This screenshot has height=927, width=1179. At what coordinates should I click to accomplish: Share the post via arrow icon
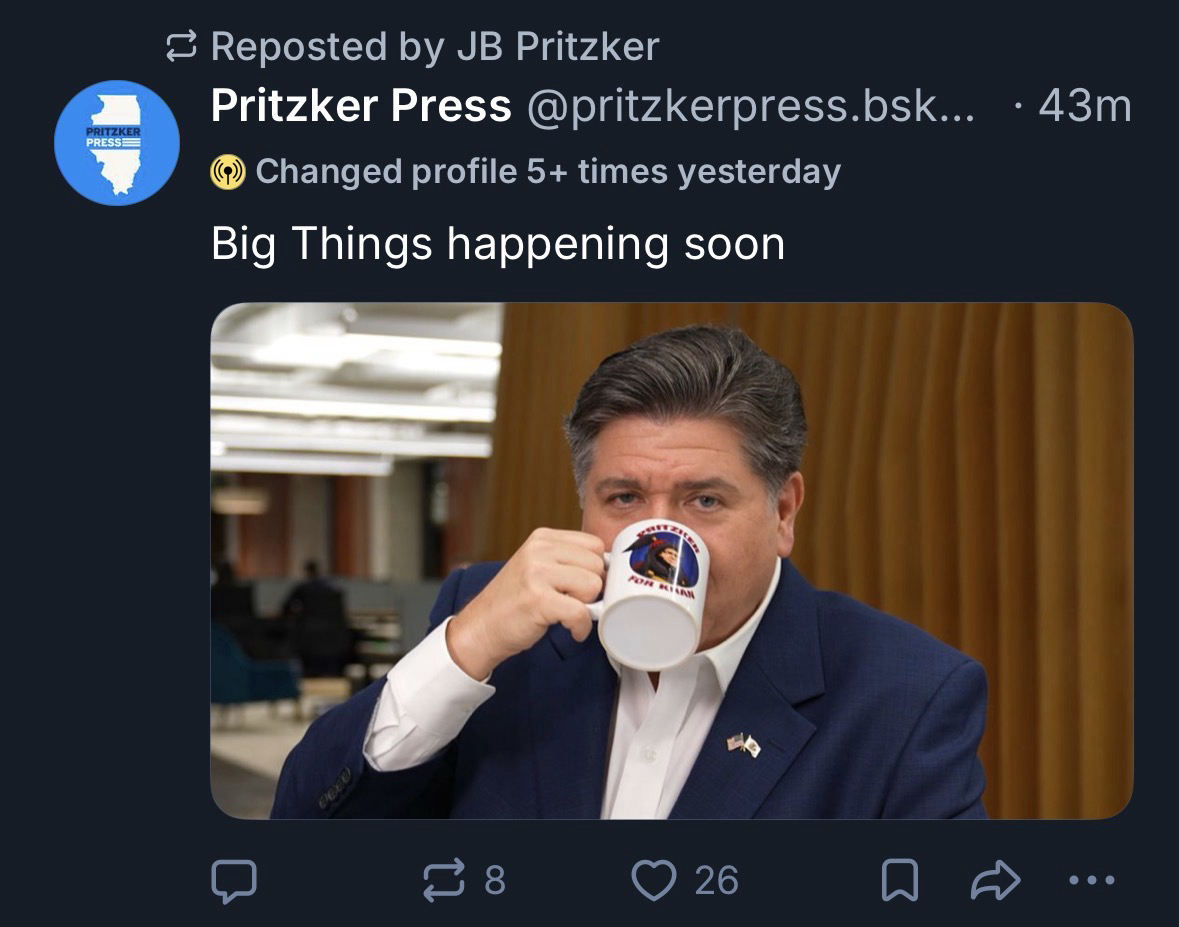point(995,880)
